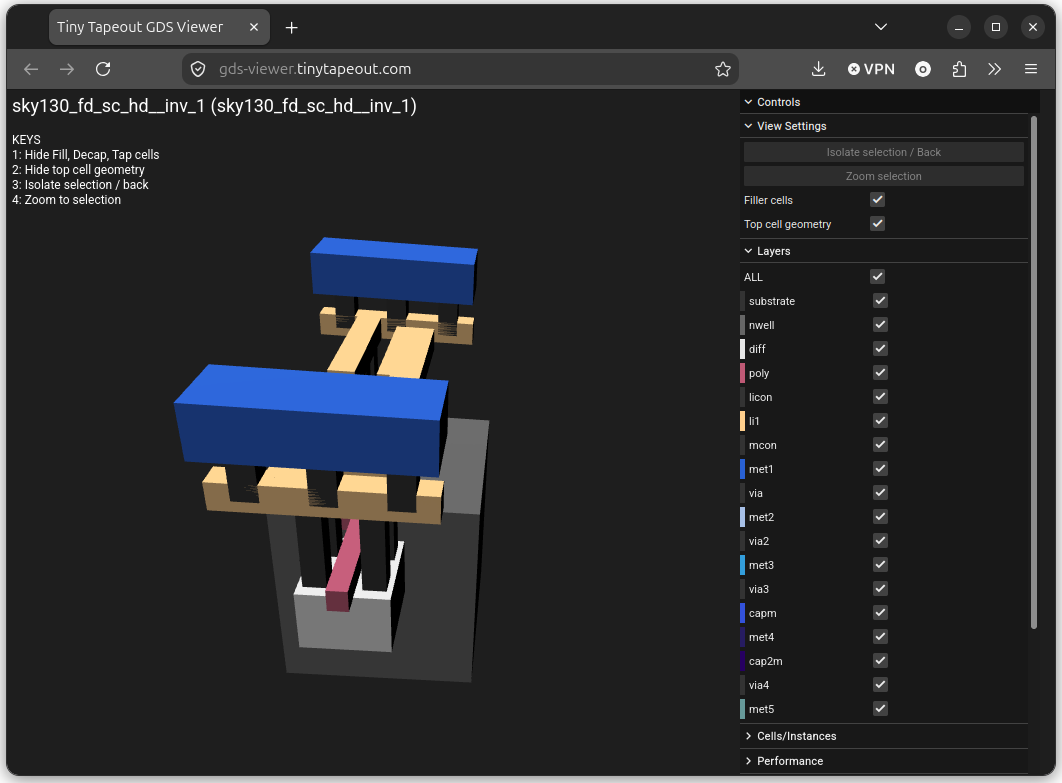Uncheck the Filler cells checkbox
The width and height of the screenshot is (1062, 783).
pos(877,200)
